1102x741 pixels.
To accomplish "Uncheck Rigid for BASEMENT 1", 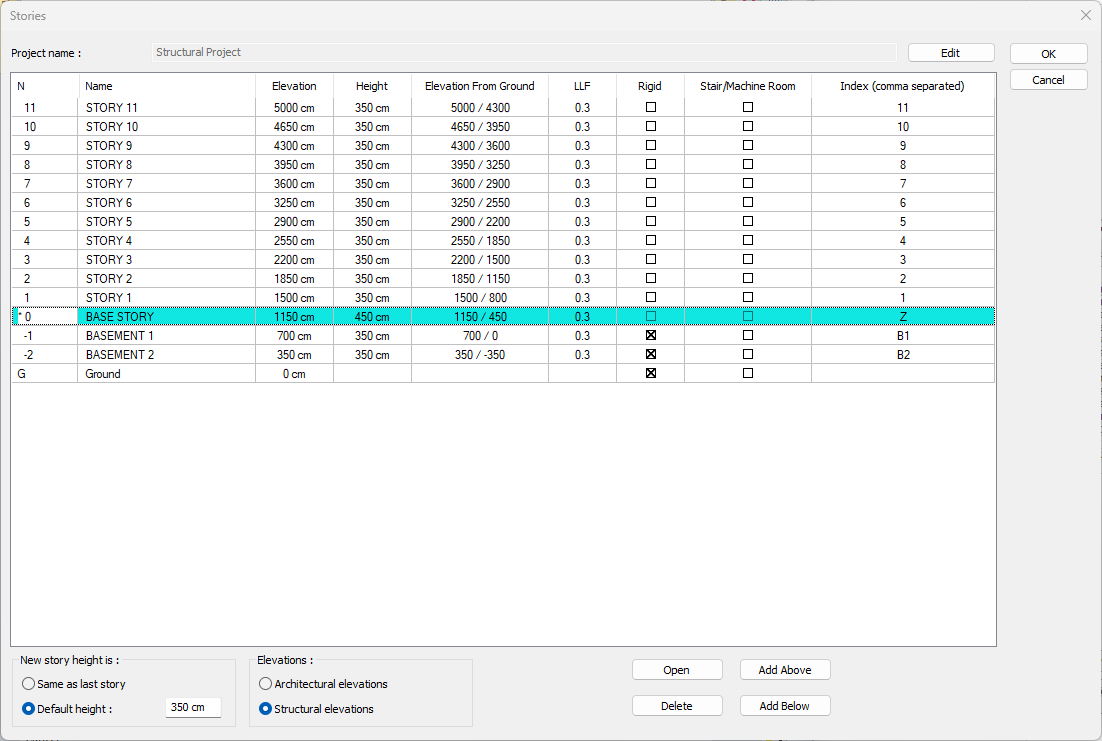I will click(651, 336).
